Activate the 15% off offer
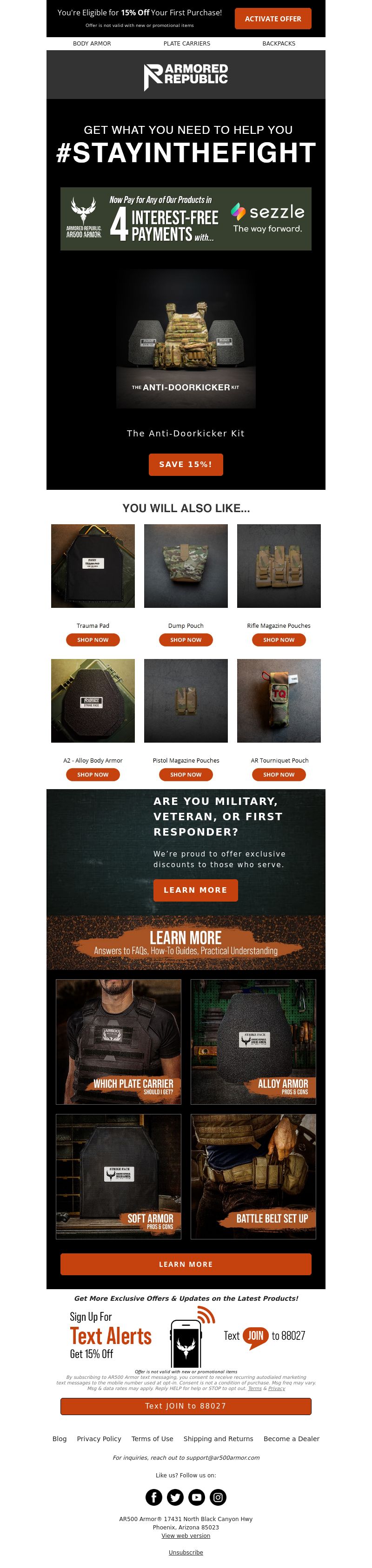This screenshot has width=372, height=1568. (x=273, y=19)
